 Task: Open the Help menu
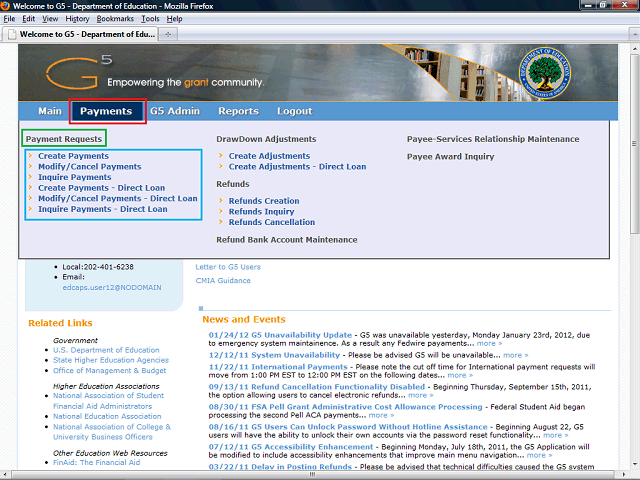(174, 19)
